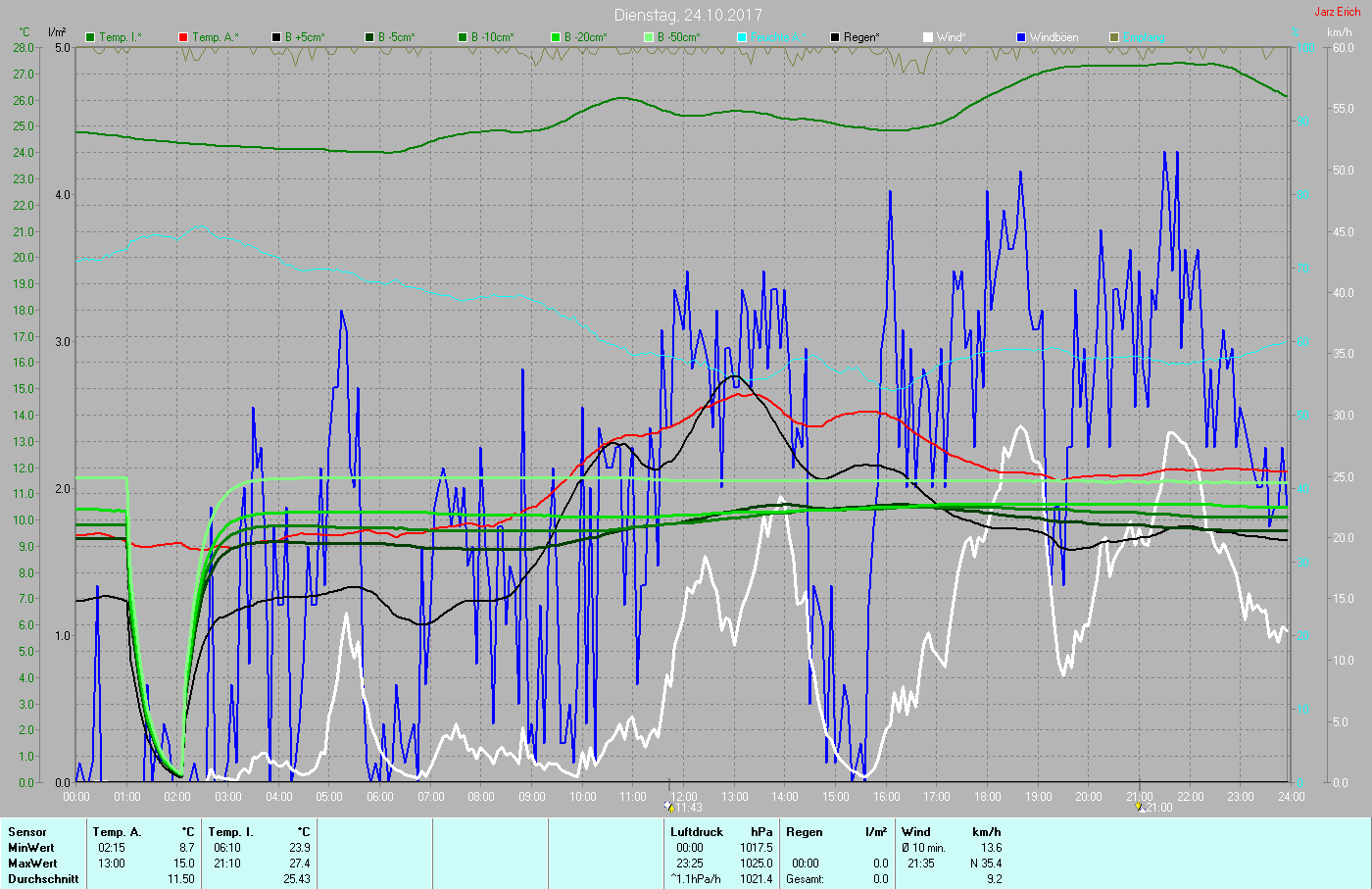
Task: Select the Luftdruck column header
Action: coord(697,832)
